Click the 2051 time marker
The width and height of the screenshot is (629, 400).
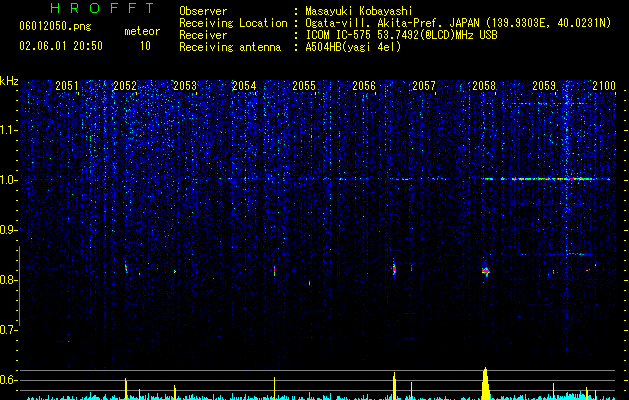(x=67, y=86)
